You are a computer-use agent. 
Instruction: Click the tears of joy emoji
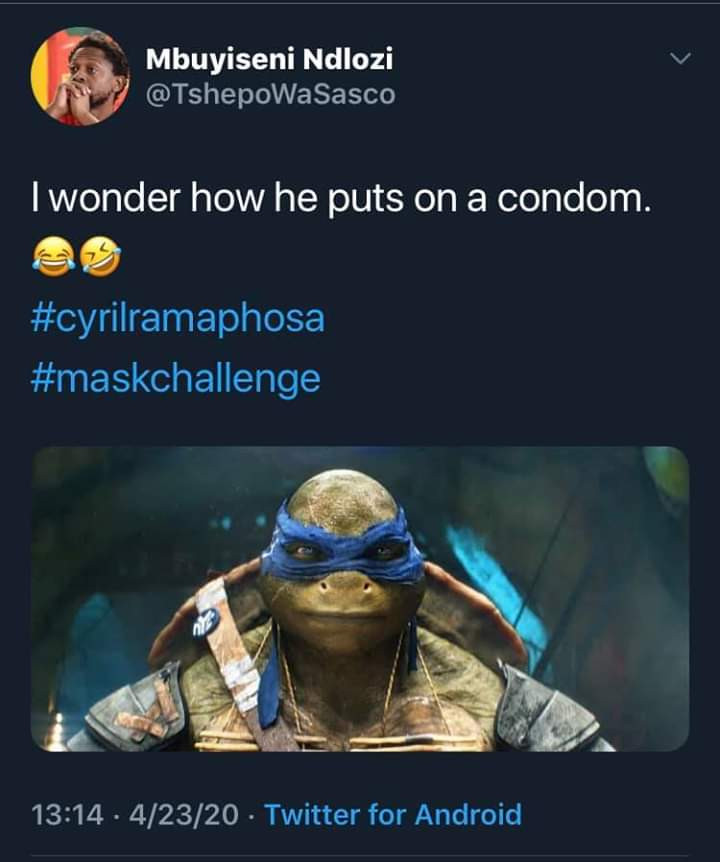(54, 257)
